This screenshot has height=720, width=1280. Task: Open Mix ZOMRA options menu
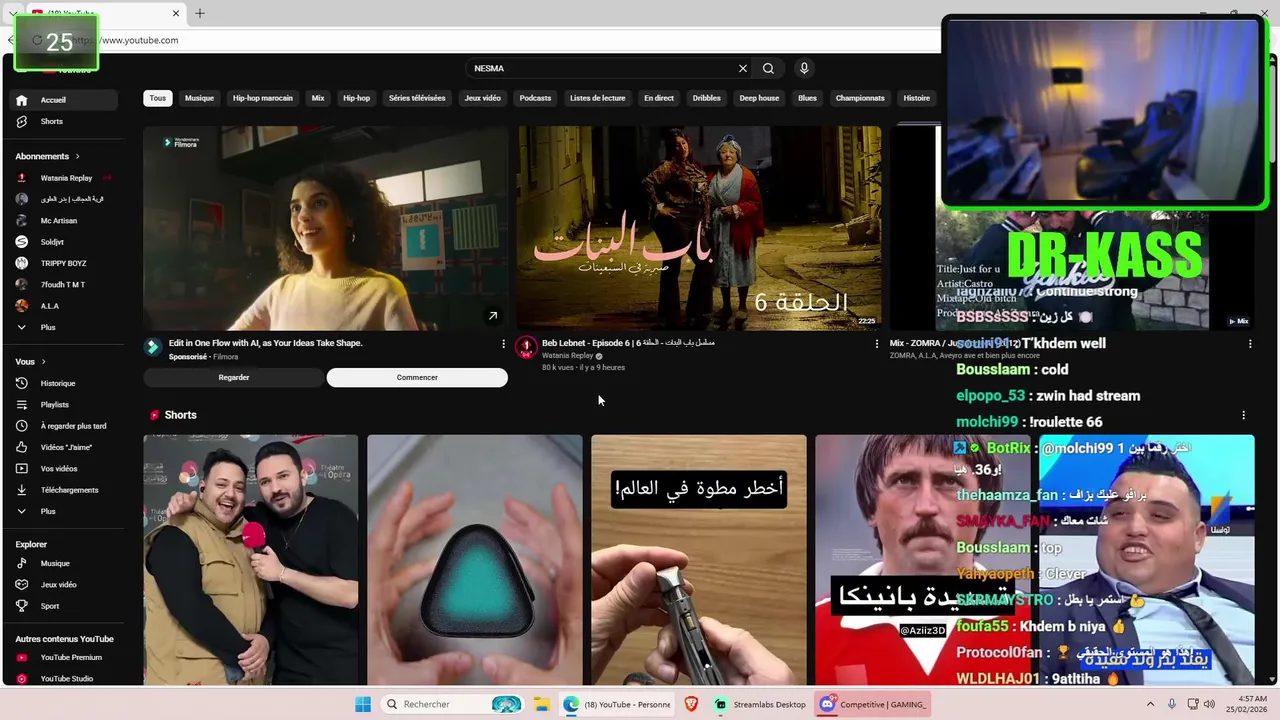(x=1250, y=343)
